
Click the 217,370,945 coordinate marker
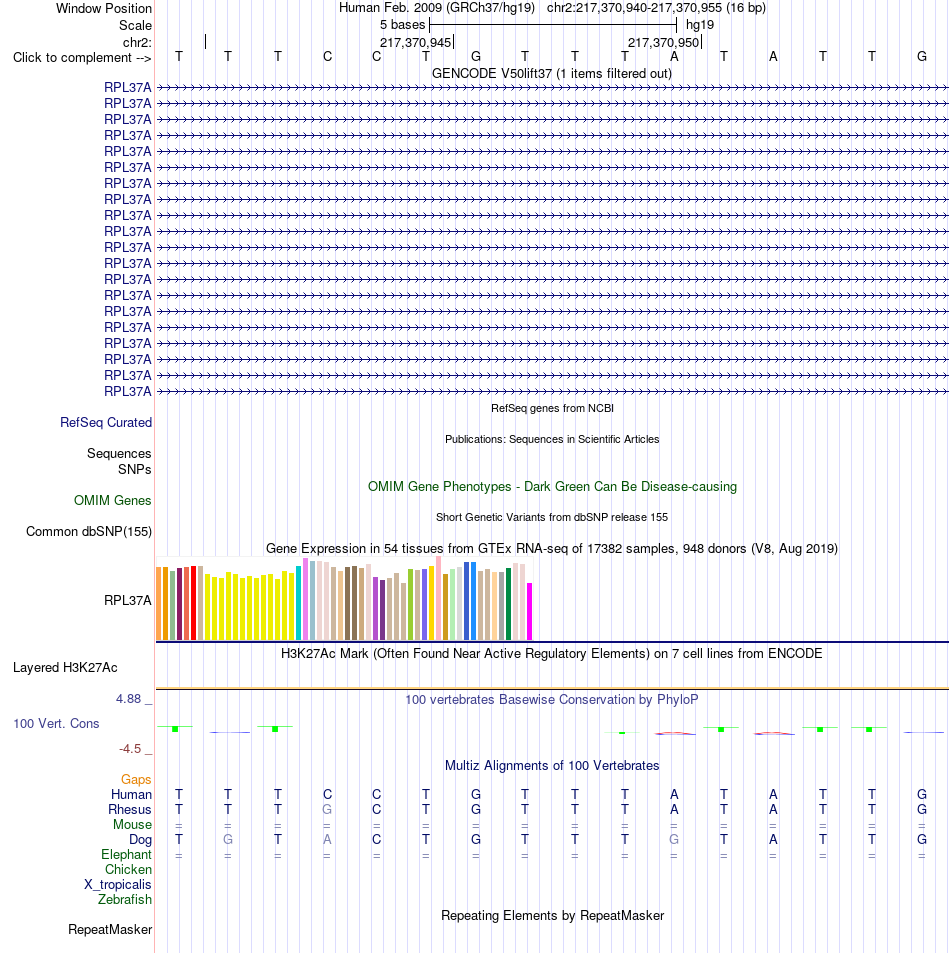(416, 43)
